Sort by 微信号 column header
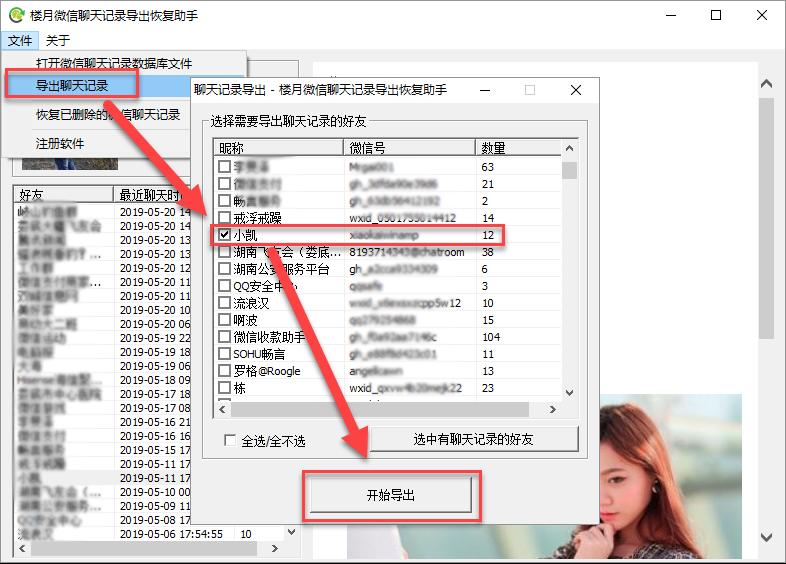Image resolution: width=786 pixels, height=564 pixels. (x=410, y=148)
